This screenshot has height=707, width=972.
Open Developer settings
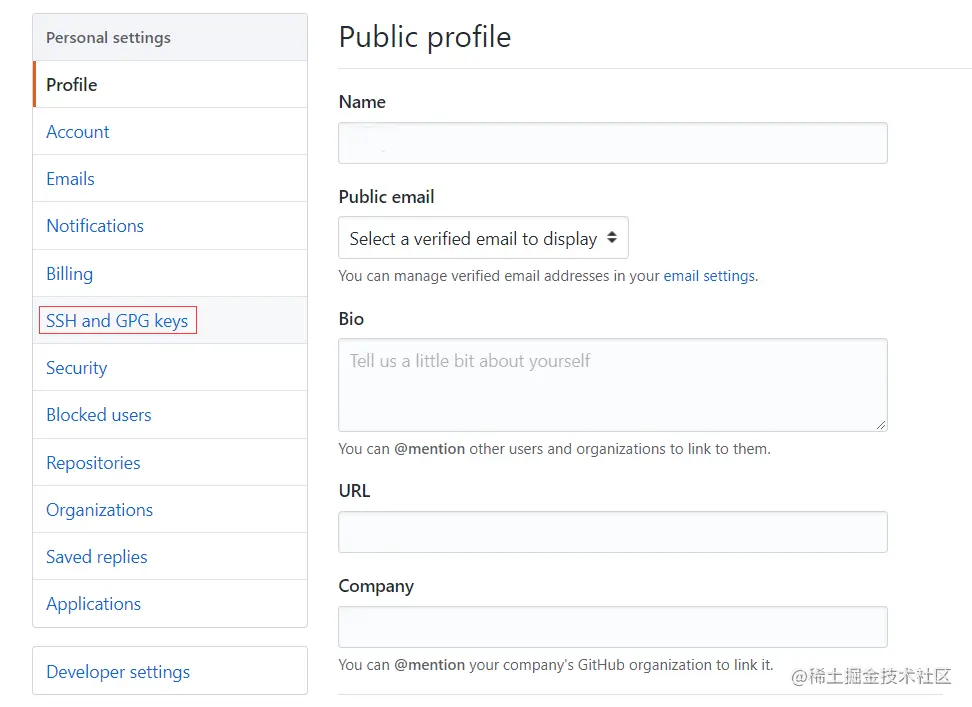[x=118, y=672]
